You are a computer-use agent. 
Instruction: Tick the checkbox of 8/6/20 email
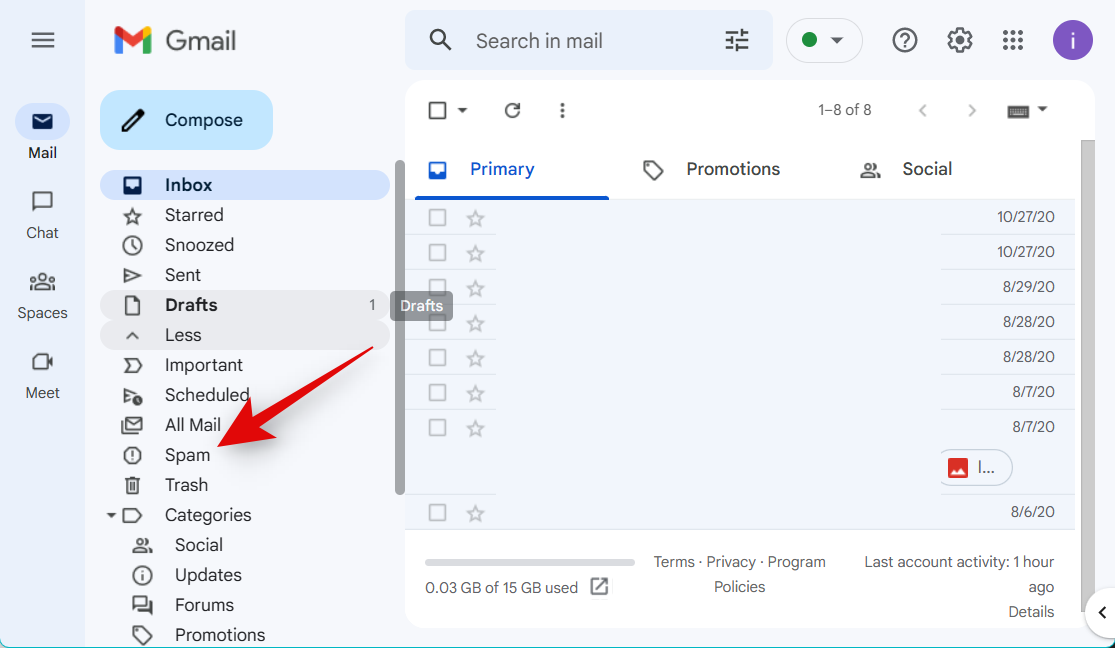pos(437,512)
